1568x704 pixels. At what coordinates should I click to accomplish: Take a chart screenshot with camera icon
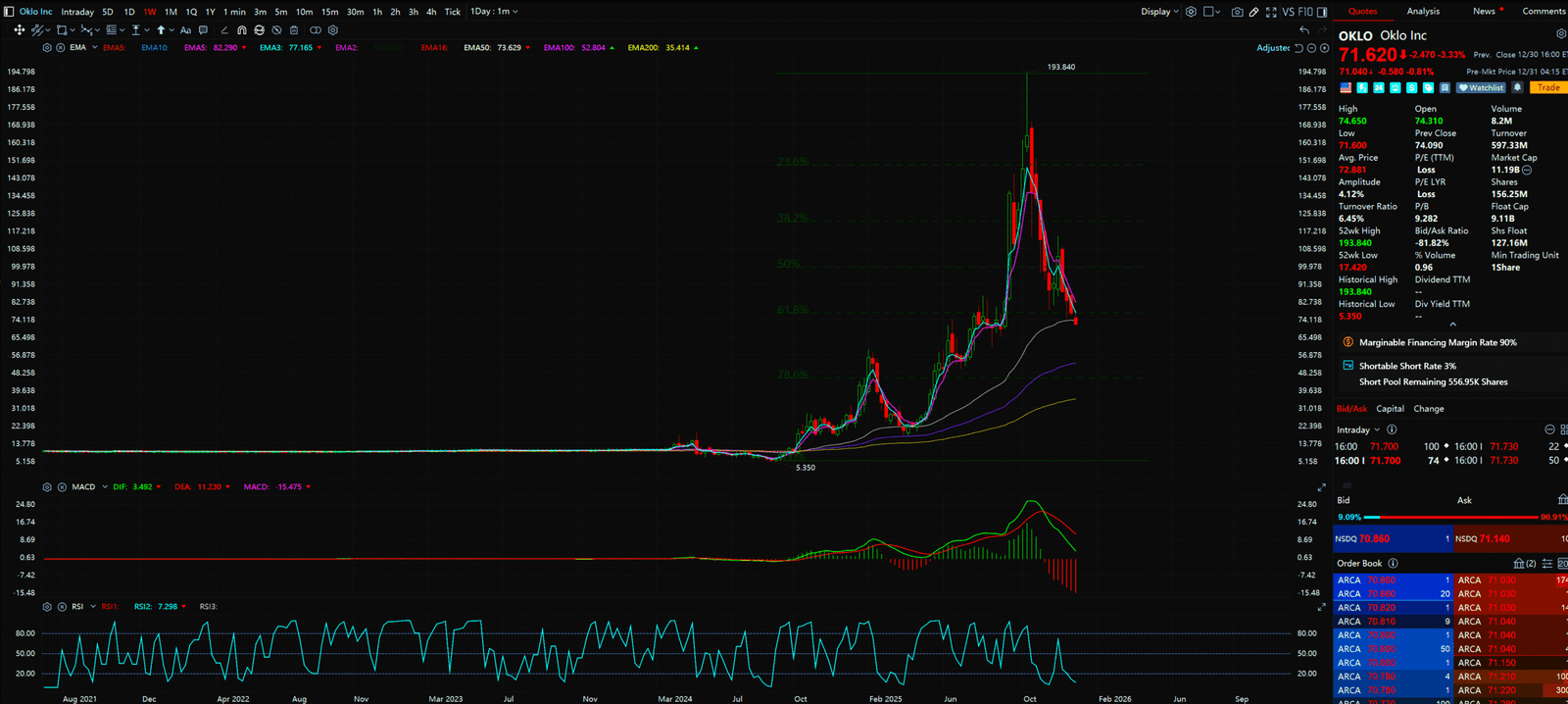coord(1237,12)
